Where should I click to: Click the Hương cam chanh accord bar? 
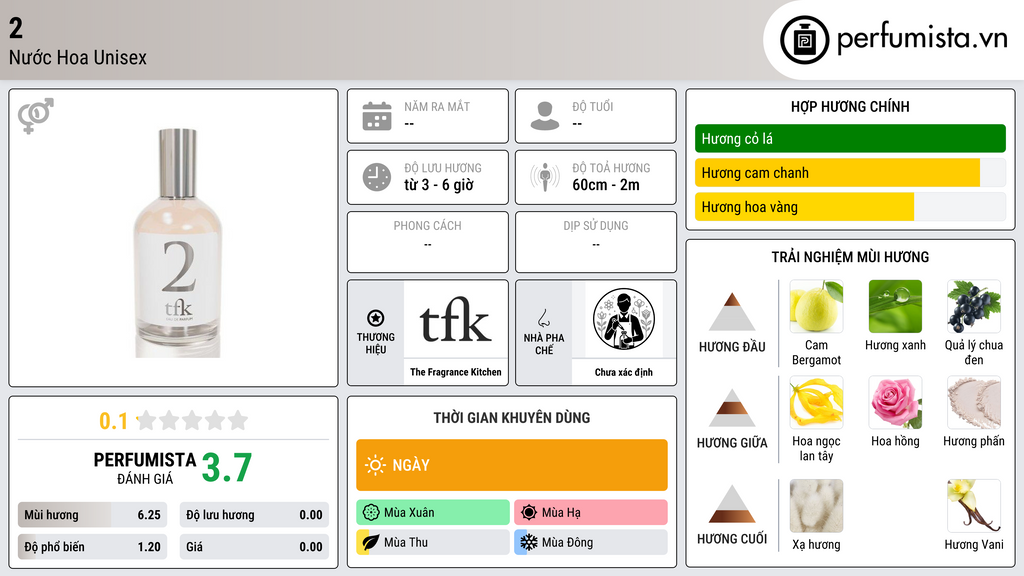(x=850, y=172)
